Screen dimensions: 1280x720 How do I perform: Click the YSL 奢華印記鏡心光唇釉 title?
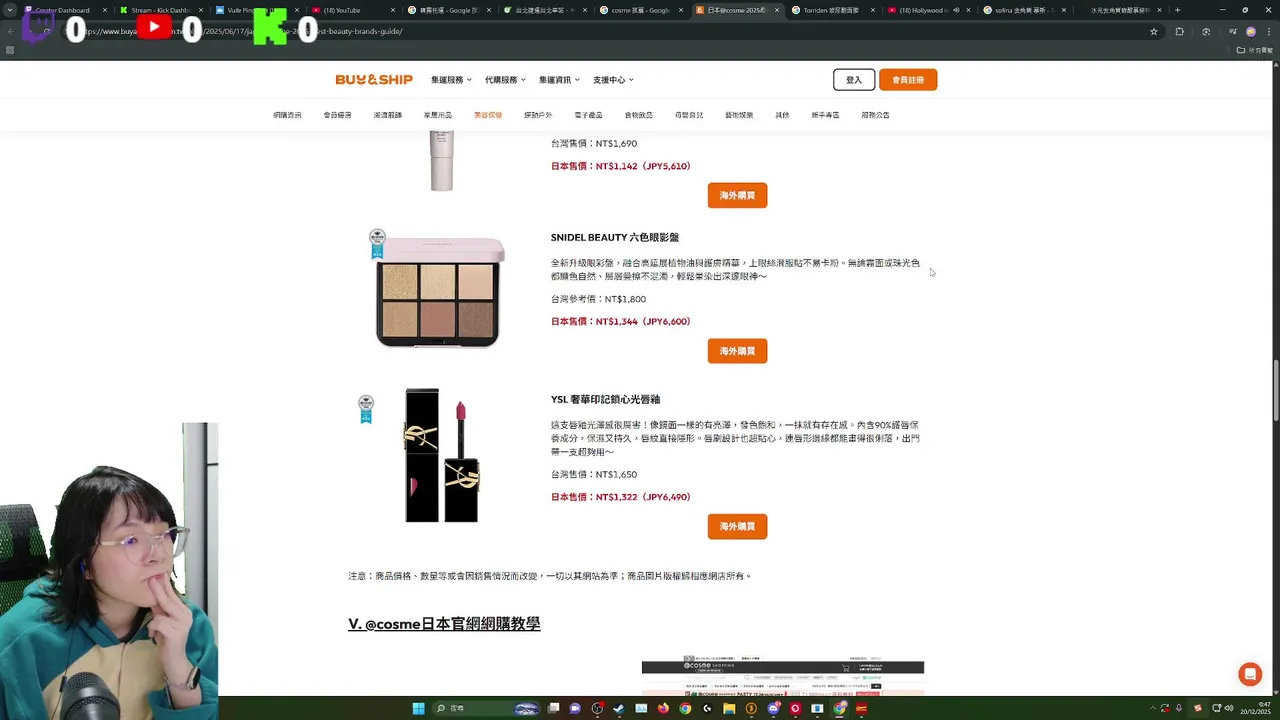pyautogui.click(x=605, y=399)
